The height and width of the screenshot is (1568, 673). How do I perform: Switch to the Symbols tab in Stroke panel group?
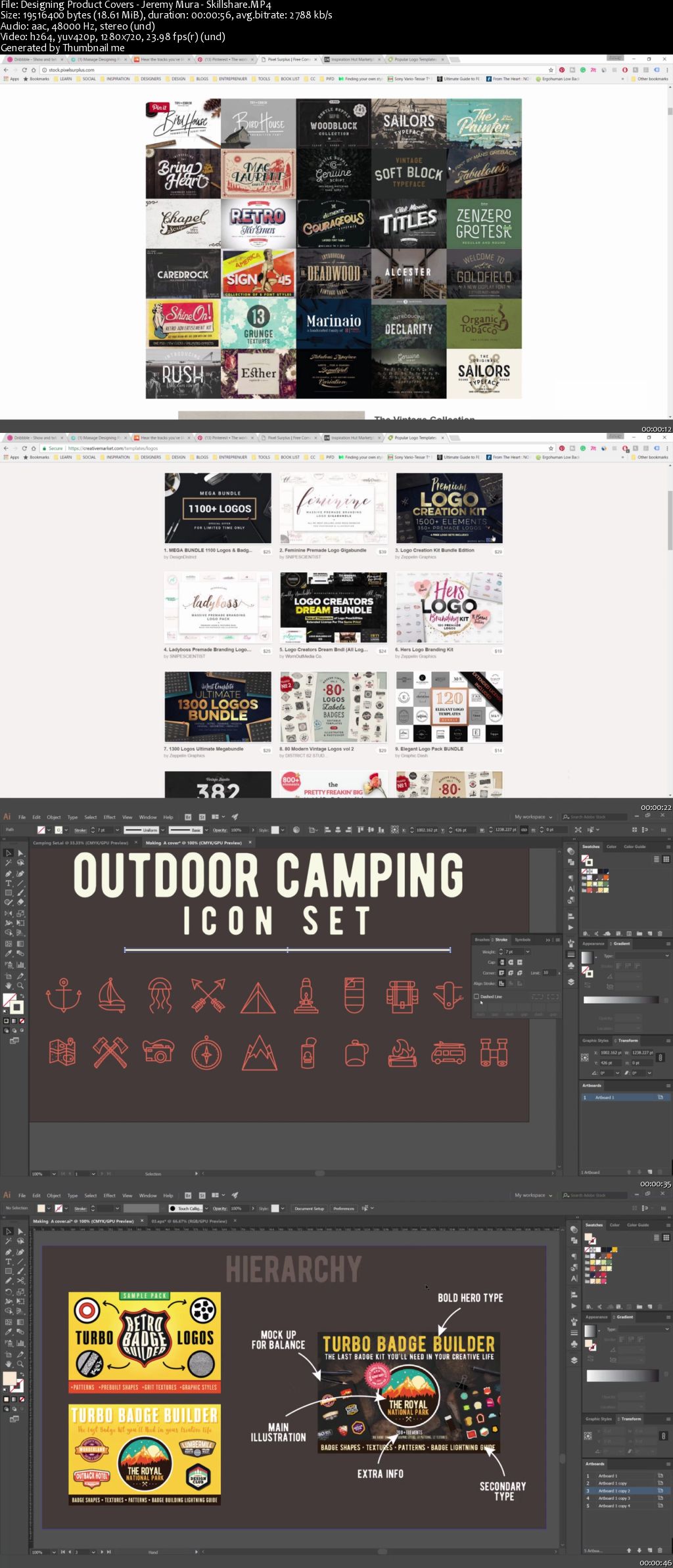[522, 939]
